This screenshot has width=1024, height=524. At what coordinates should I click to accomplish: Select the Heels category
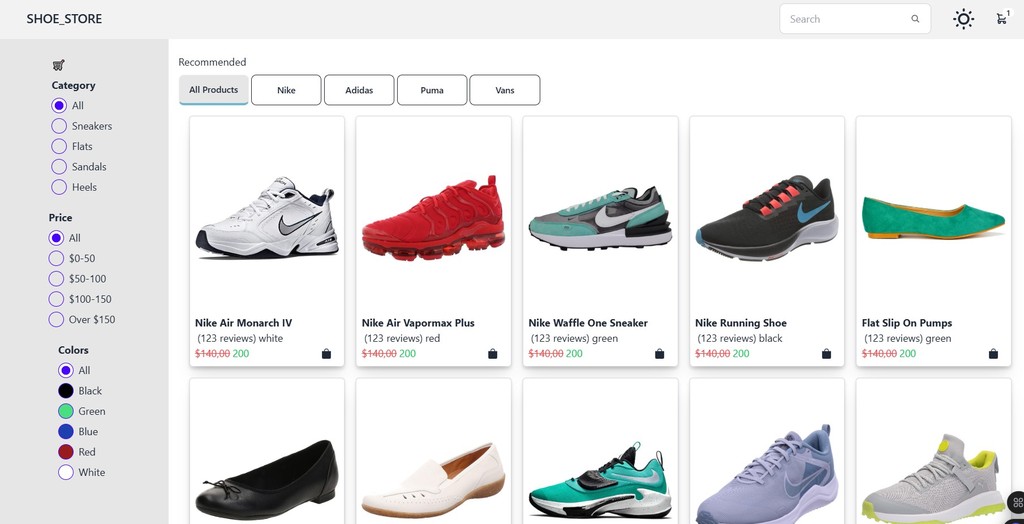(x=59, y=187)
